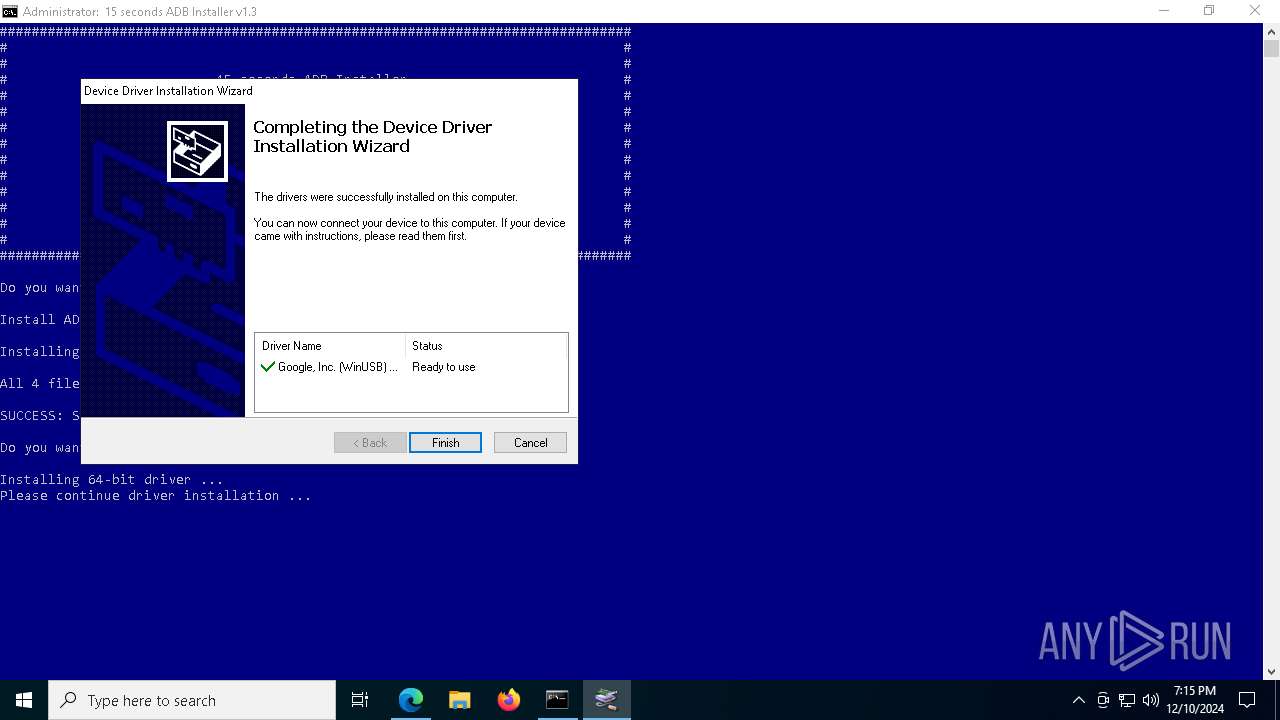Launch Firefox from the taskbar
This screenshot has height=720, width=1280.
click(509, 700)
